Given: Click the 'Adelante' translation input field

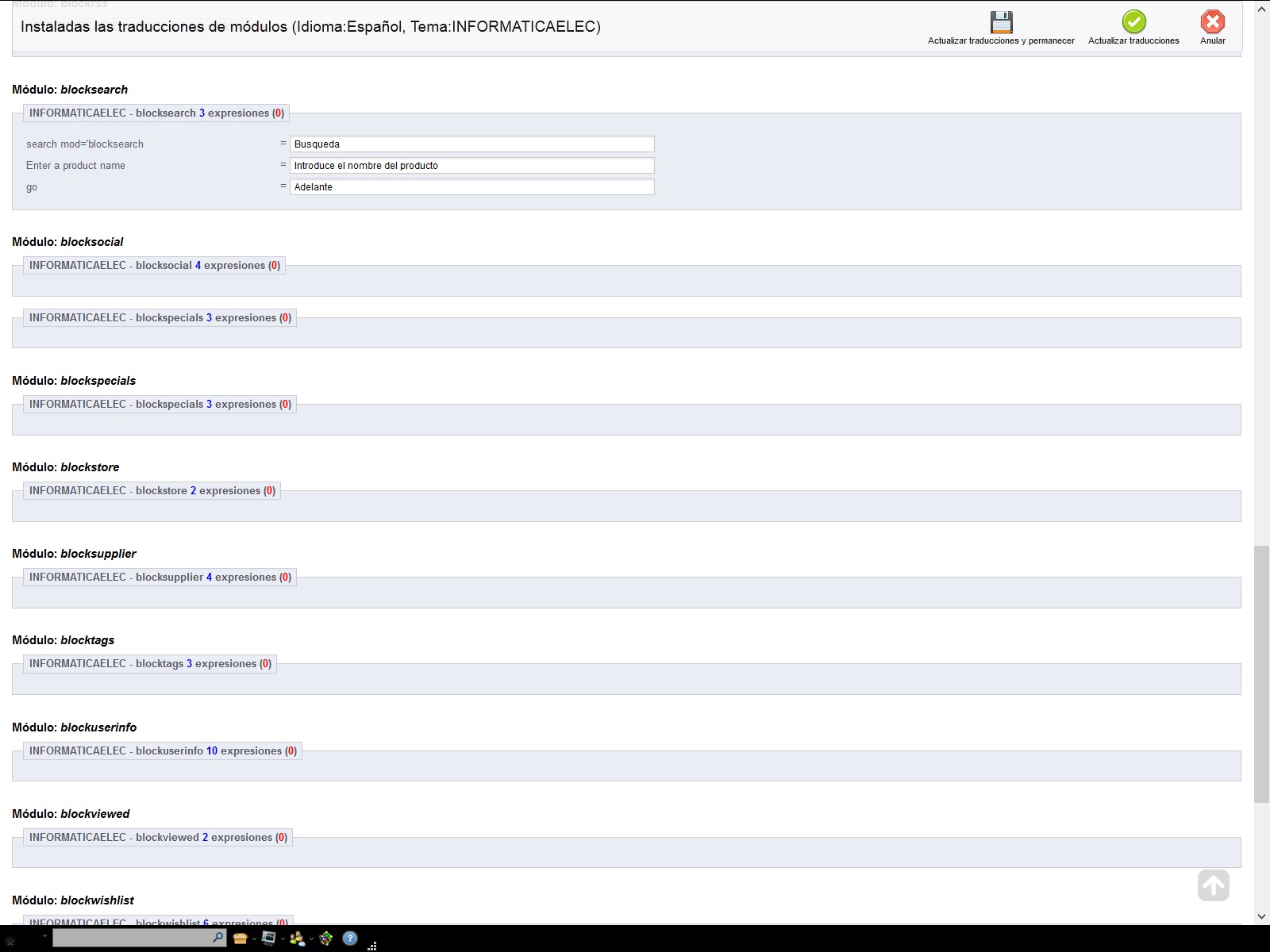Looking at the screenshot, I should point(472,187).
